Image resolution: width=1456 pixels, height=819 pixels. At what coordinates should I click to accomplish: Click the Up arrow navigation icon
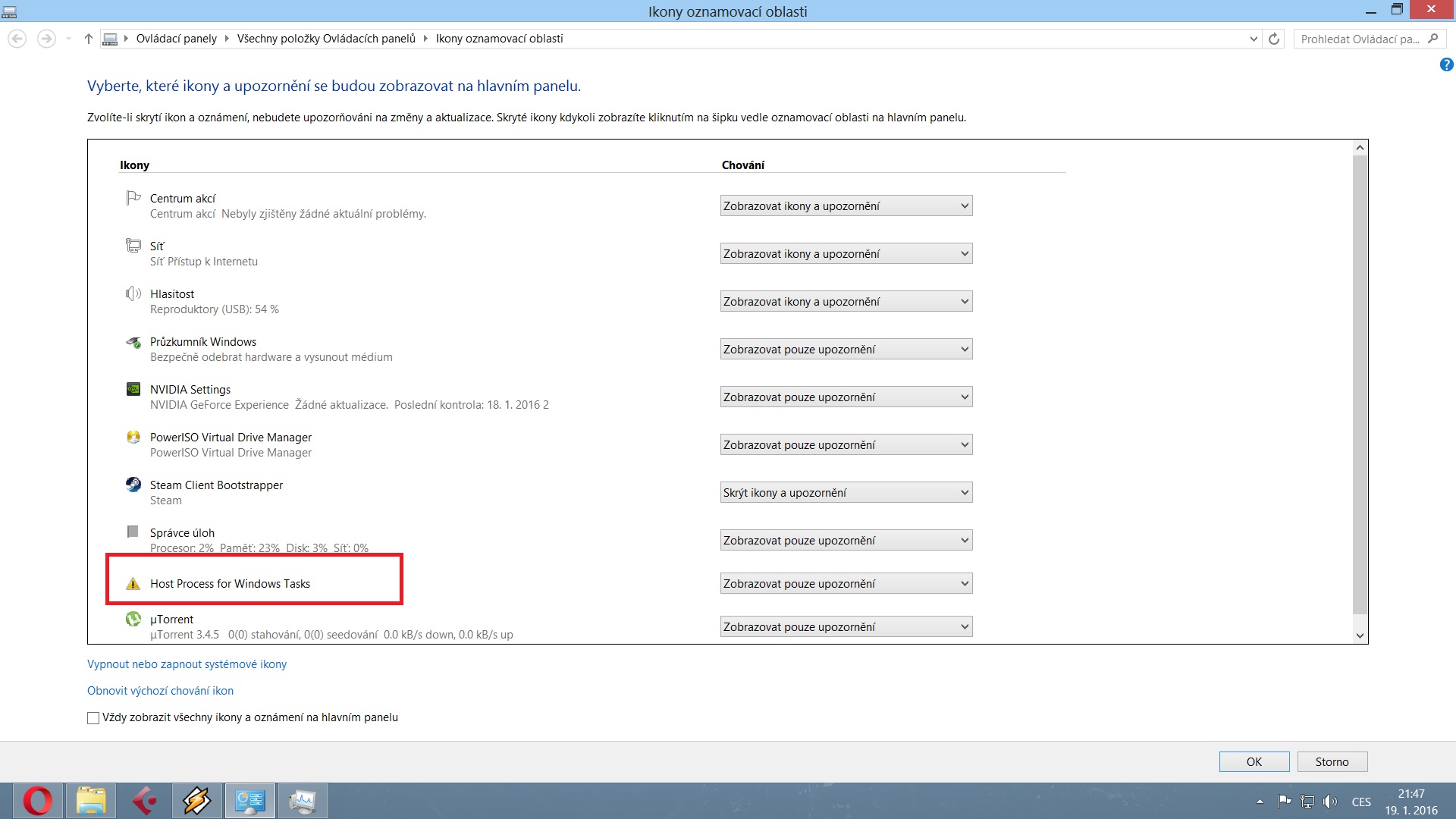pyautogui.click(x=89, y=39)
